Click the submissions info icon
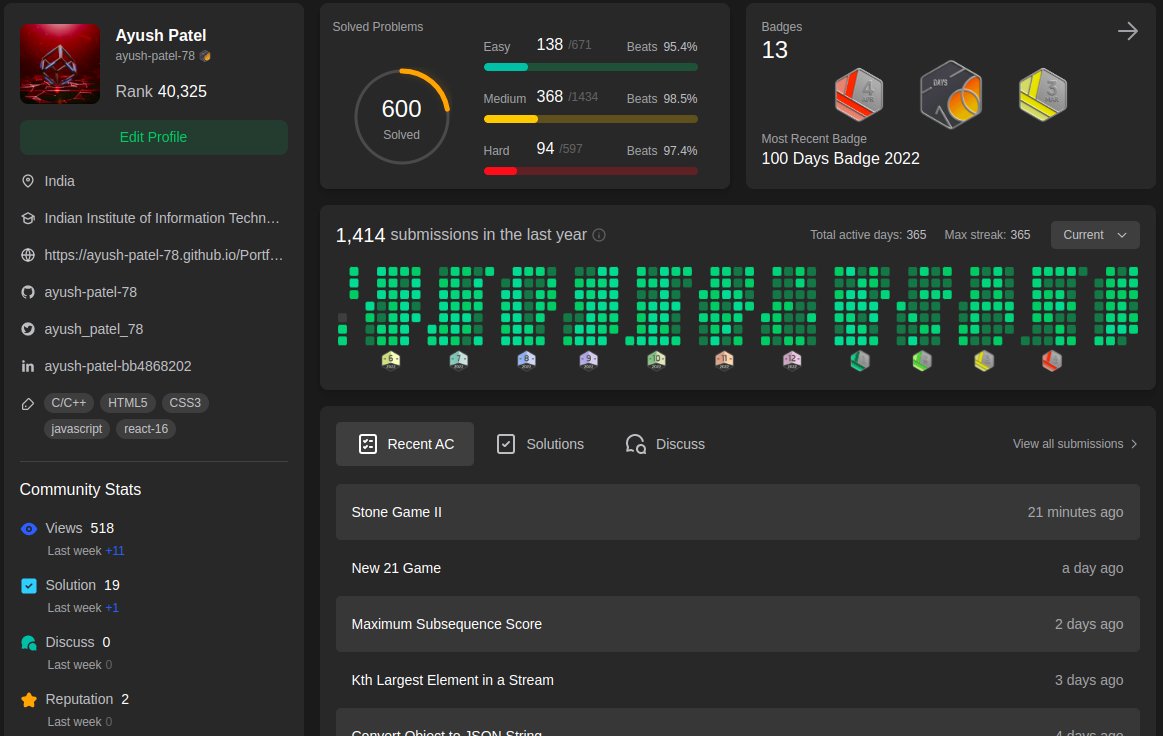This screenshot has height=736, width=1163. click(x=599, y=235)
